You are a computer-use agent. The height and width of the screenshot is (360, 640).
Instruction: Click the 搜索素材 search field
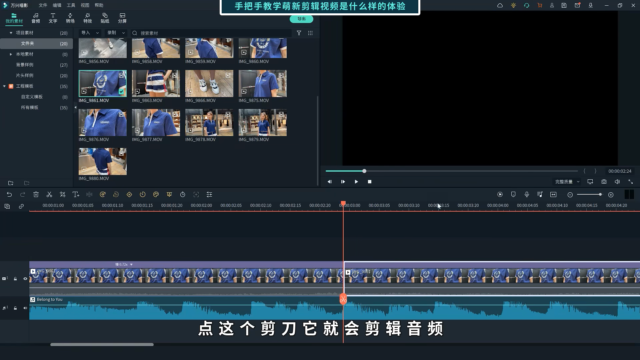(212, 33)
